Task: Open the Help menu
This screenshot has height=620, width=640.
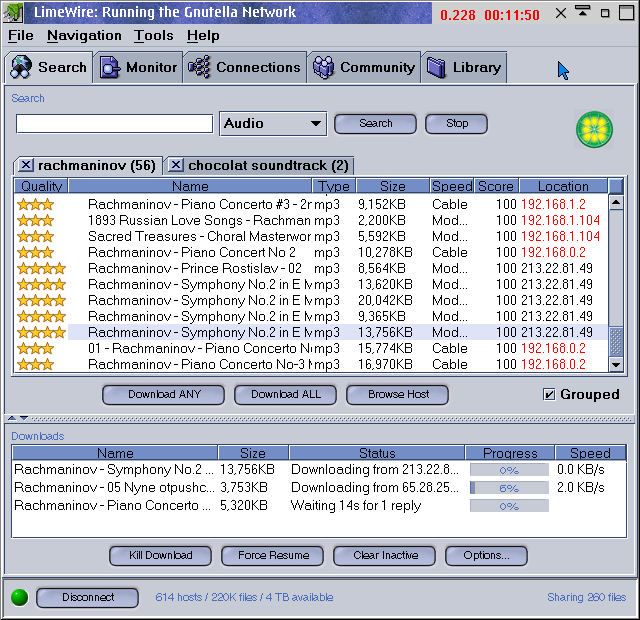Action: click(x=203, y=36)
